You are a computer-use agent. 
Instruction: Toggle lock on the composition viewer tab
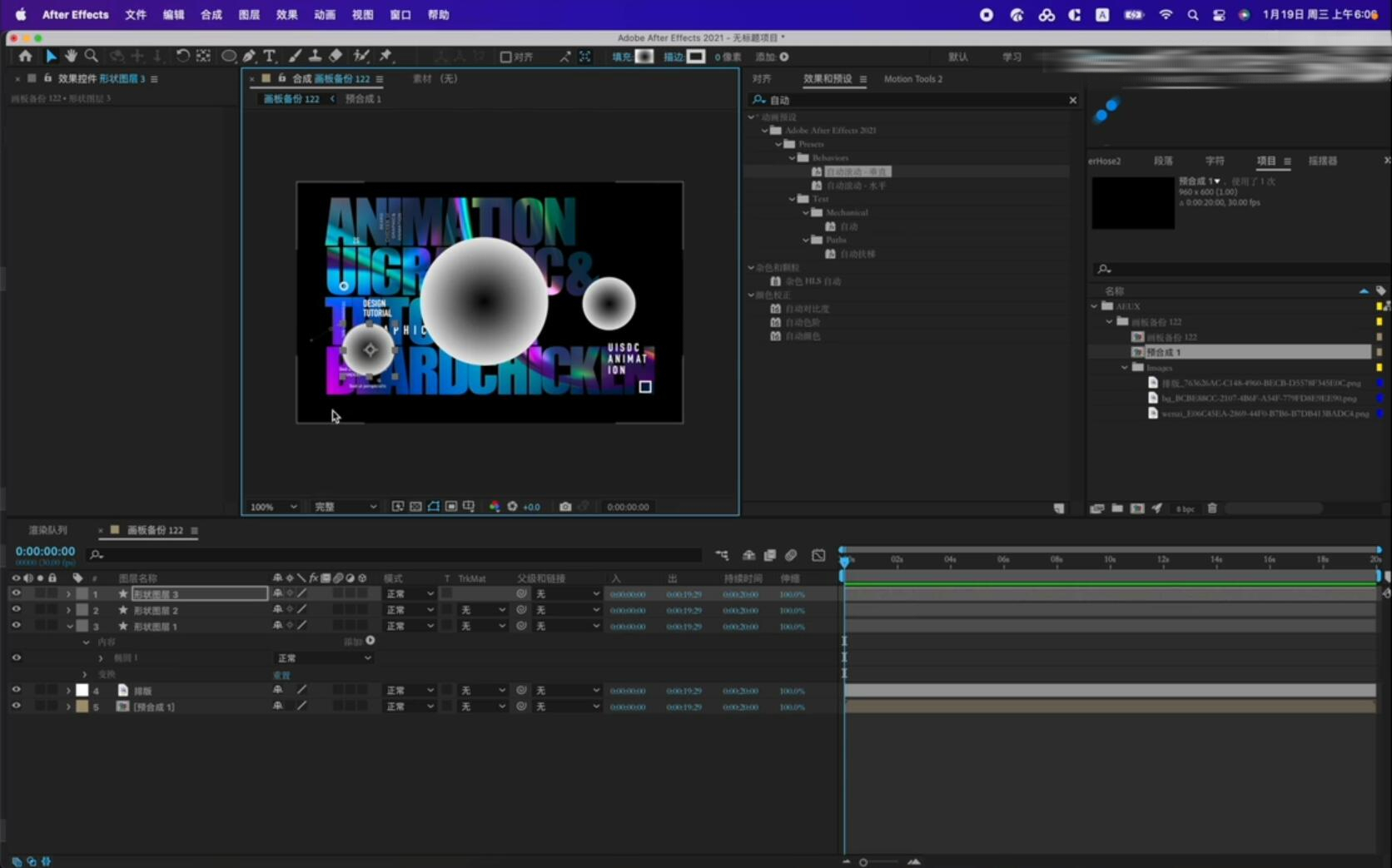(x=282, y=78)
